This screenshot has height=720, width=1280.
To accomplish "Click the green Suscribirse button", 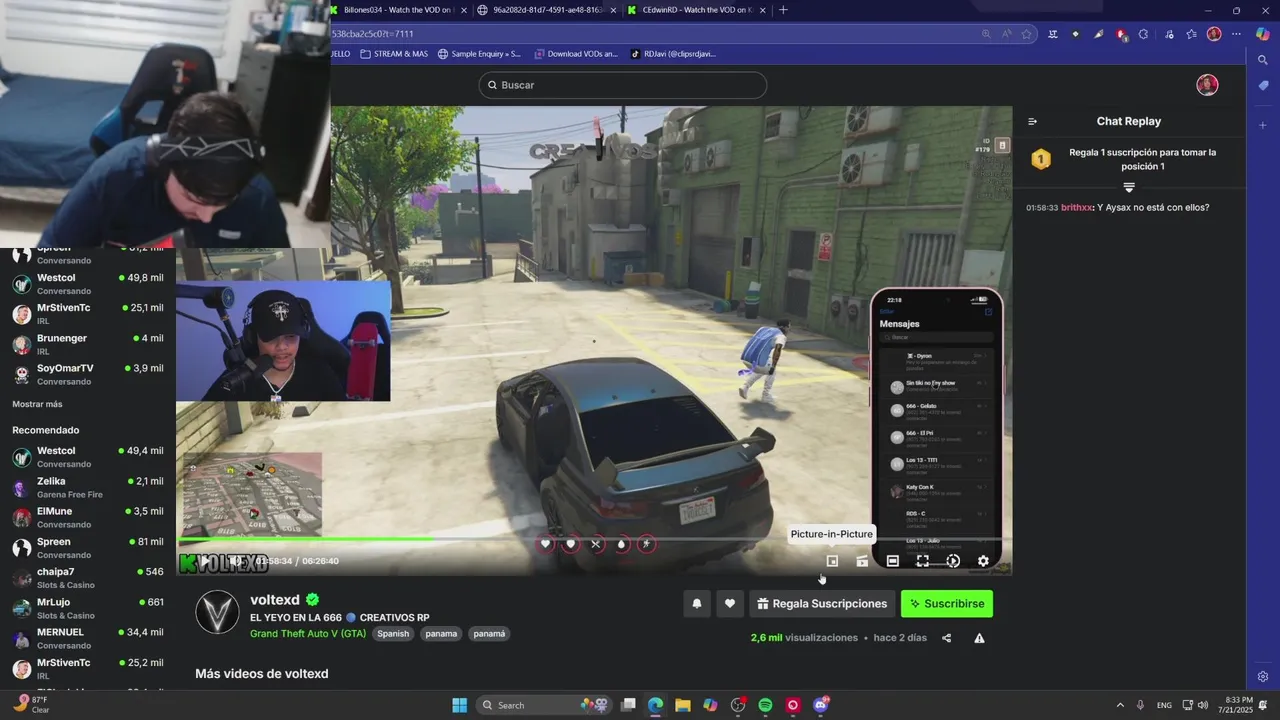I will 946,604.
